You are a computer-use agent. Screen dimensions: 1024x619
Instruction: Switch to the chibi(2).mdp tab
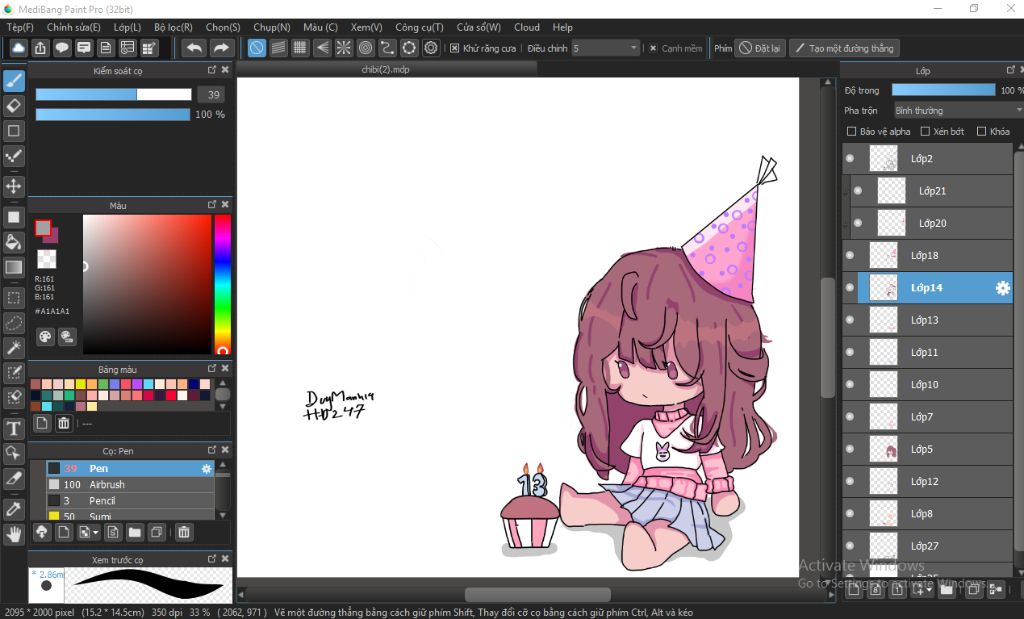(386, 69)
